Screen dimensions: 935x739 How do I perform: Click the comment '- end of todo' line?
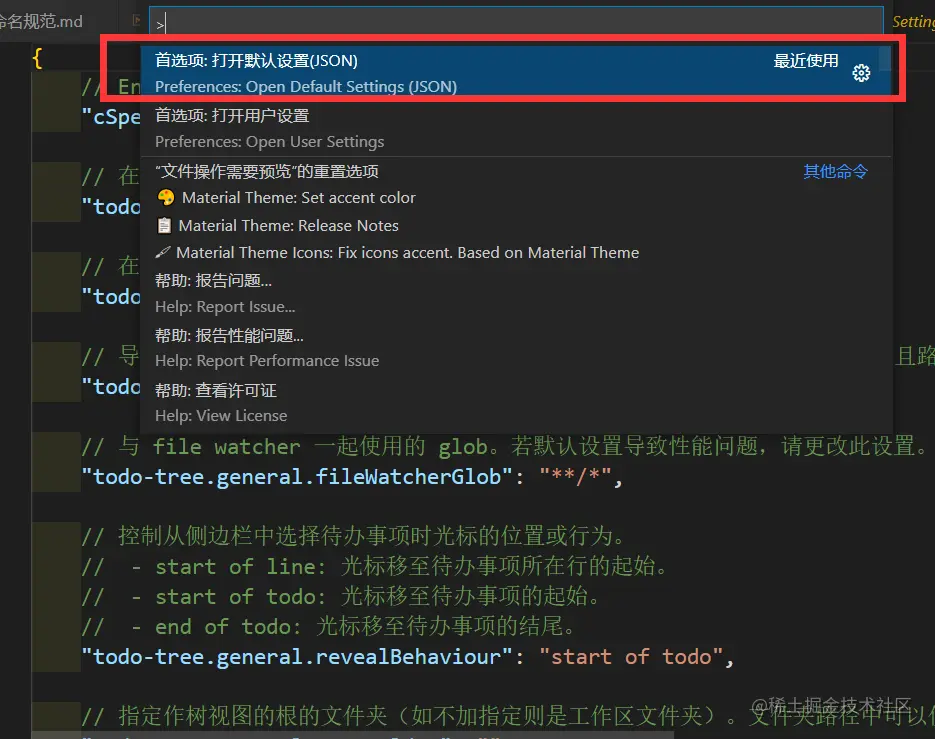(x=328, y=626)
